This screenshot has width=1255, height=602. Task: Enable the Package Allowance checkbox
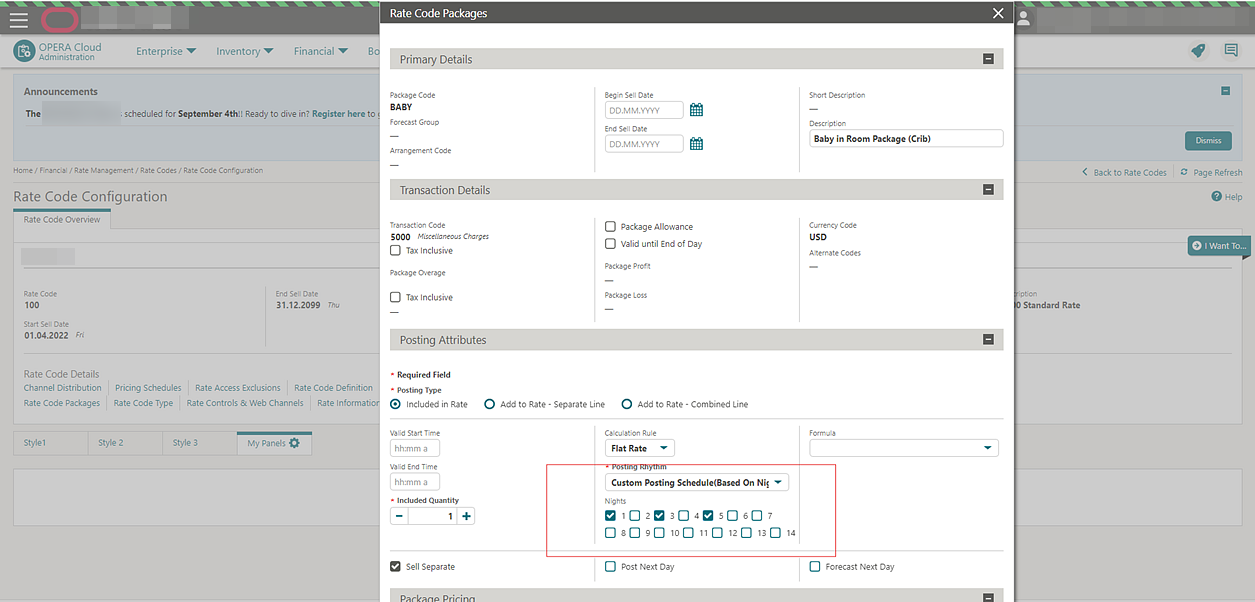coord(611,227)
